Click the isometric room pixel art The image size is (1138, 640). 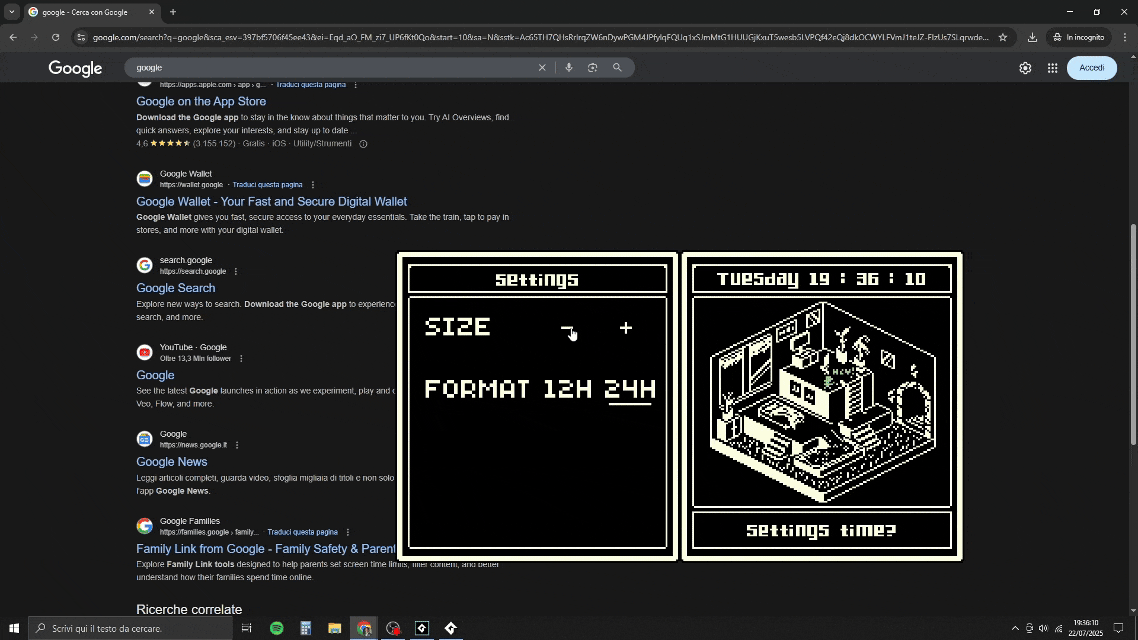click(822, 402)
